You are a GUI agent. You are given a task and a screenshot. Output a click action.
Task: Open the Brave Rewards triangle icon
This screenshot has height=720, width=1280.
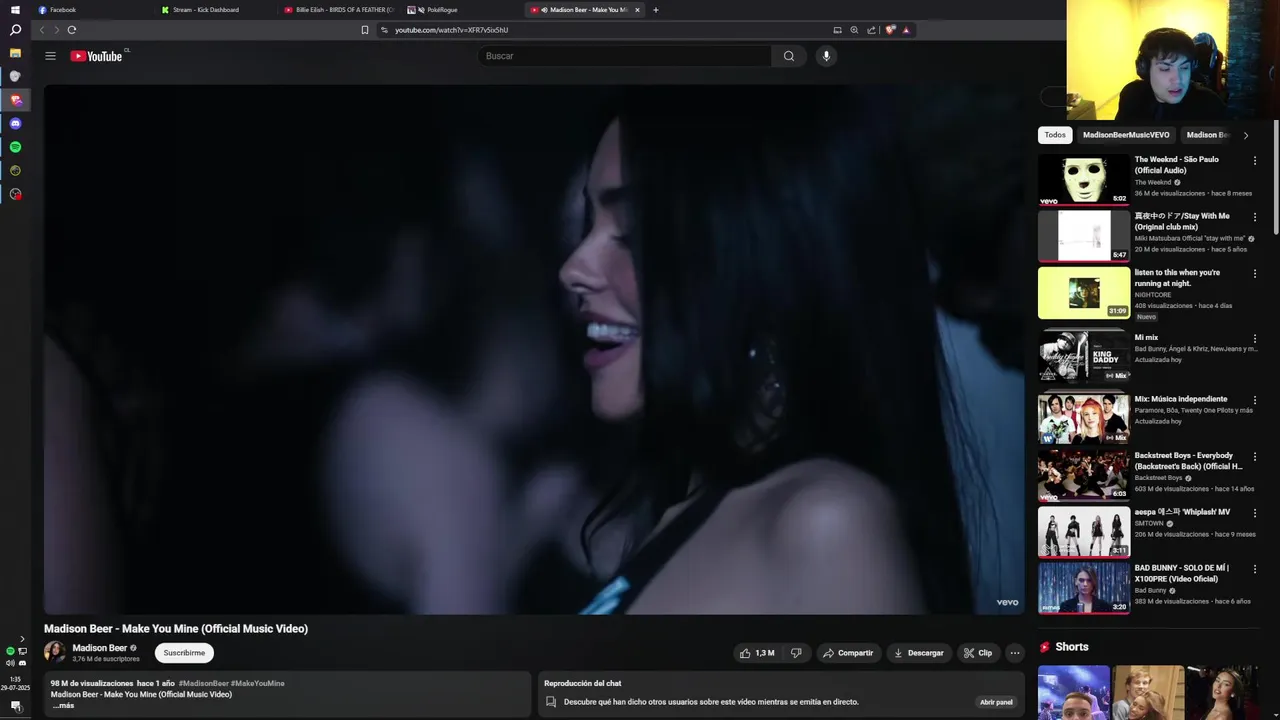point(906,30)
